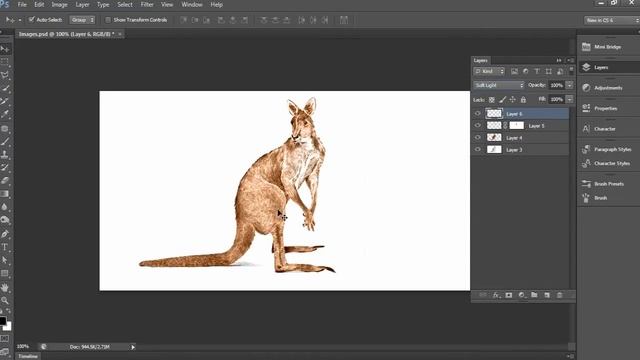Toggle Quick Mask mode icon
This screenshot has width=640, height=360.
click(5, 338)
